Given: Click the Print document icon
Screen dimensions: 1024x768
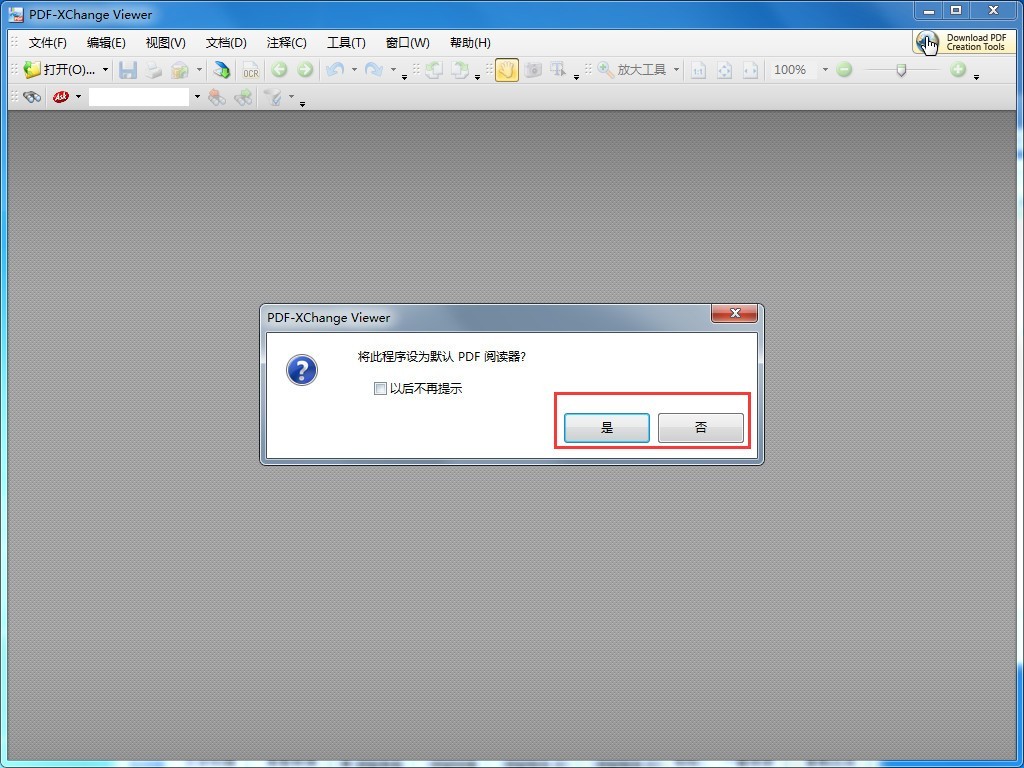Looking at the screenshot, I should (152, 69).
